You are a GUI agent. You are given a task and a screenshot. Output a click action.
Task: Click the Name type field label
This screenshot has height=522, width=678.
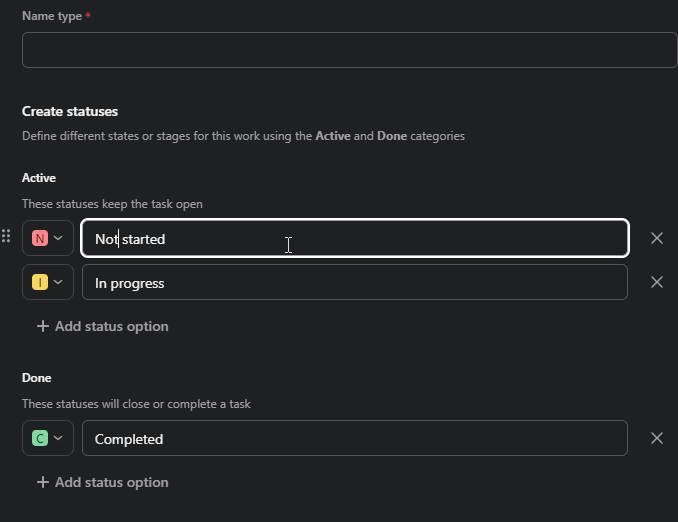pyautogui.click(x=52, y=16)
